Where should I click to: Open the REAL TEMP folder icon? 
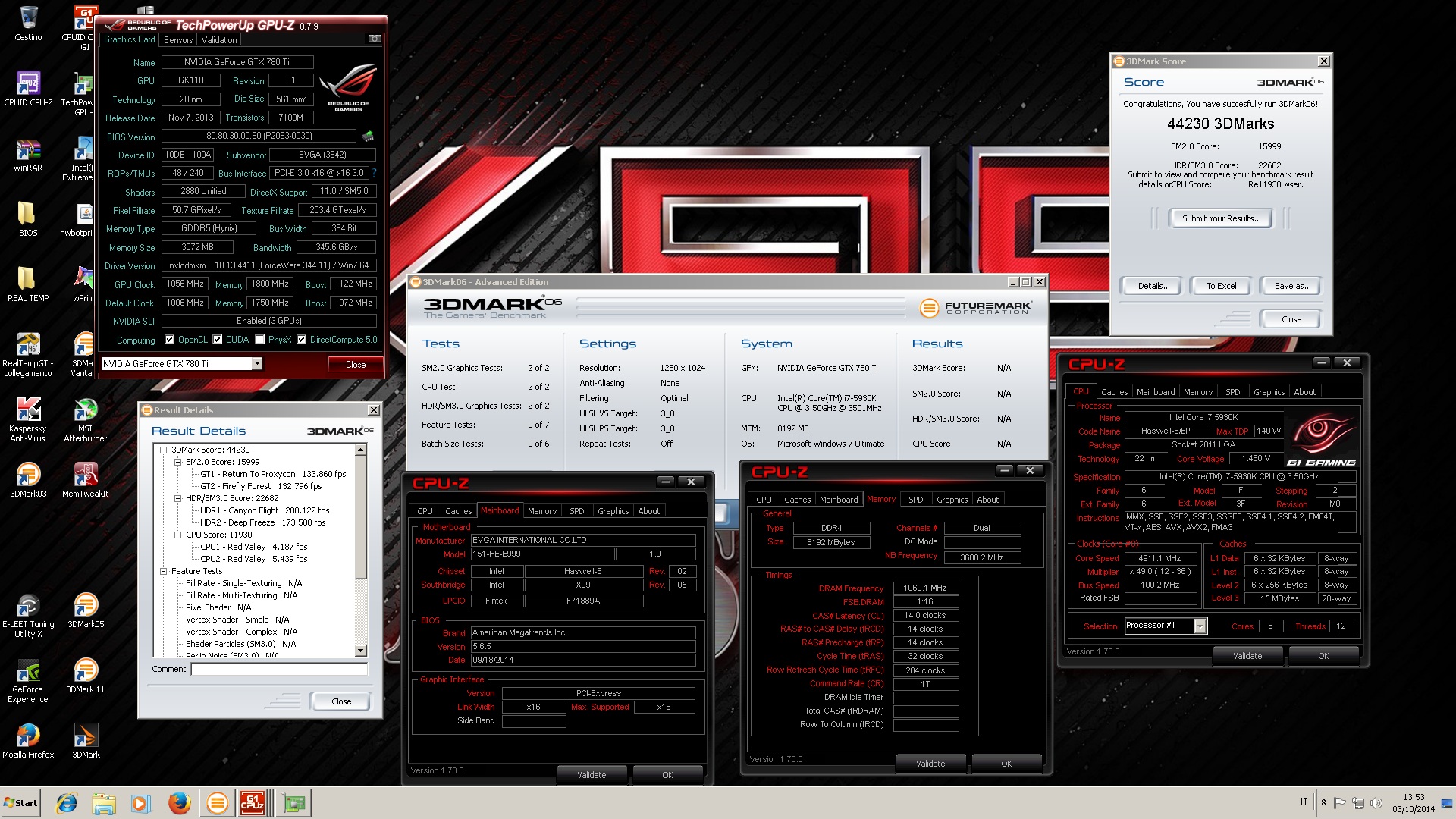(28, 284)
